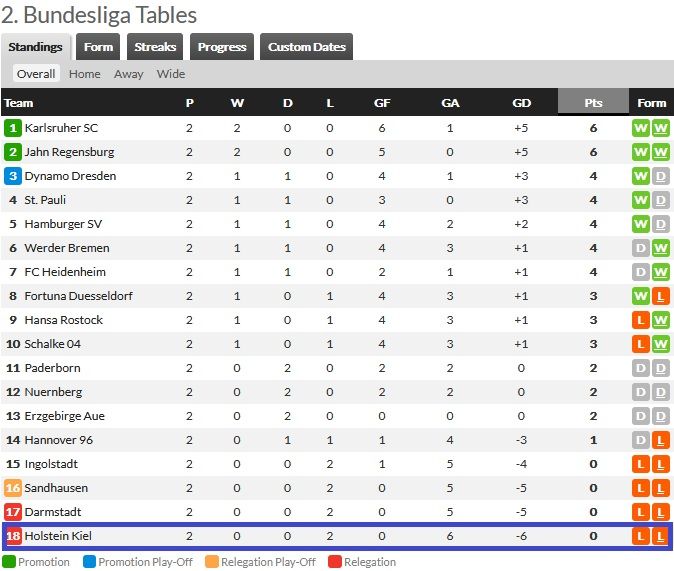Image resolution: width=674 pixels, height=571 pixels.
Task: Click Werder Bremen's win form icon
Action: click(x=660, y=248)
